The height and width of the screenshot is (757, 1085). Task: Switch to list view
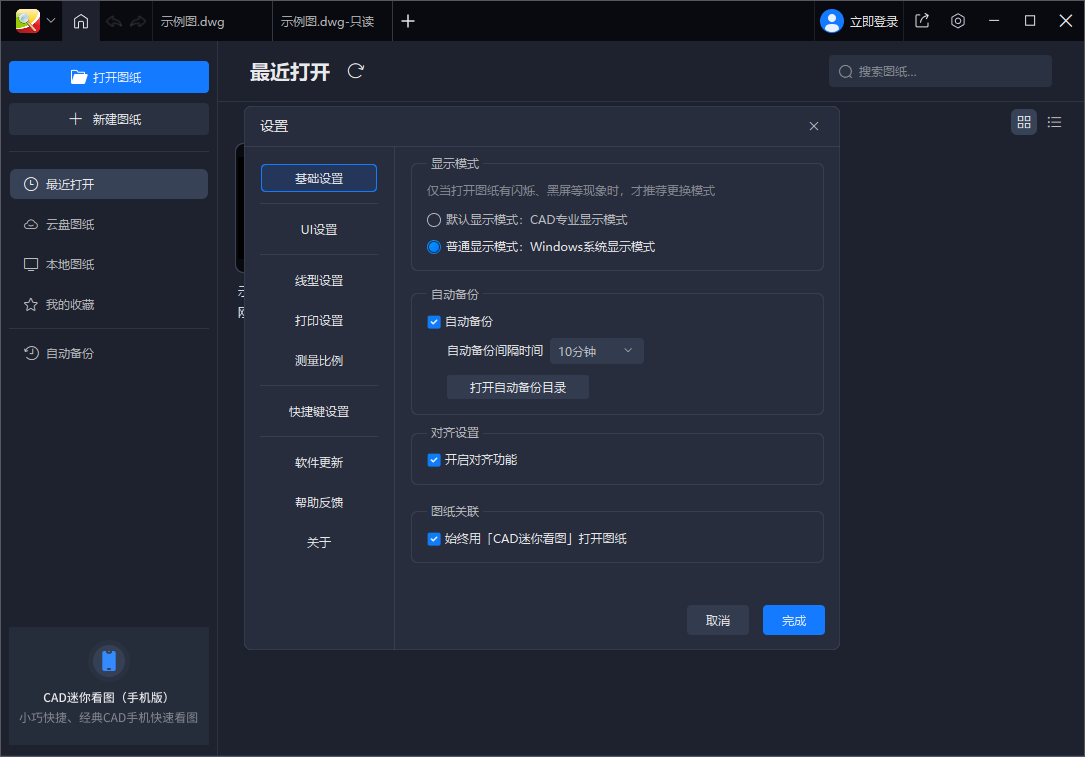coord(1054,121)
